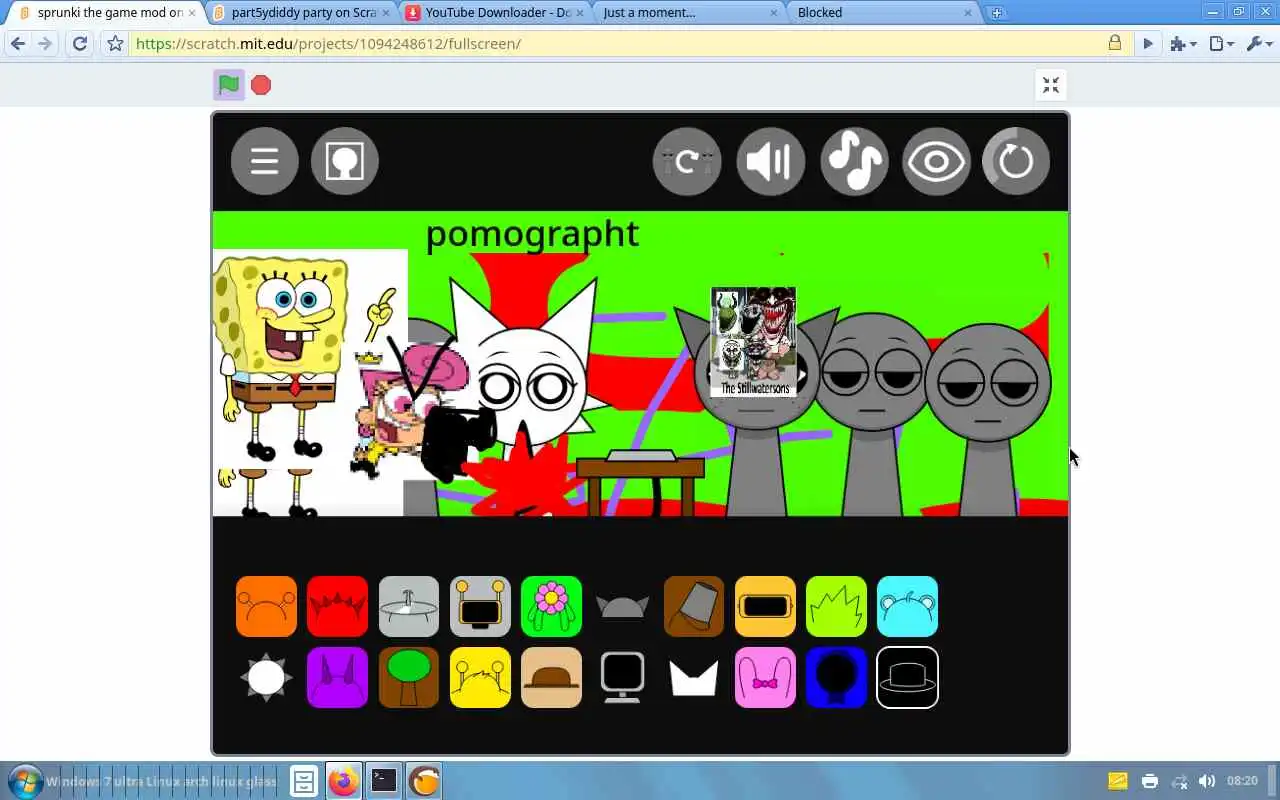Viewport: 1280px width, 800px height.
Task: Switch to the YouTube Downloader tab
Action: click(x=495, y=13)
